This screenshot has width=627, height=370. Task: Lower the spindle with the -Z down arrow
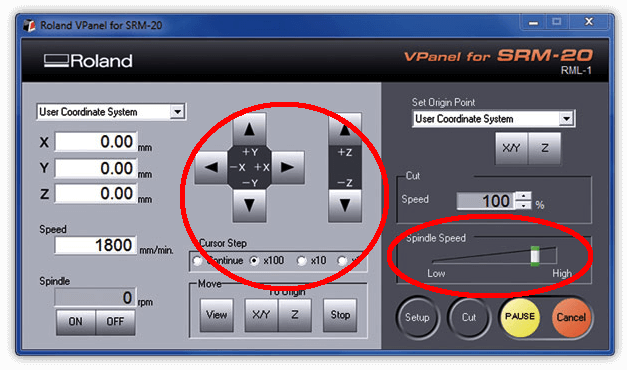coord(345,205)
